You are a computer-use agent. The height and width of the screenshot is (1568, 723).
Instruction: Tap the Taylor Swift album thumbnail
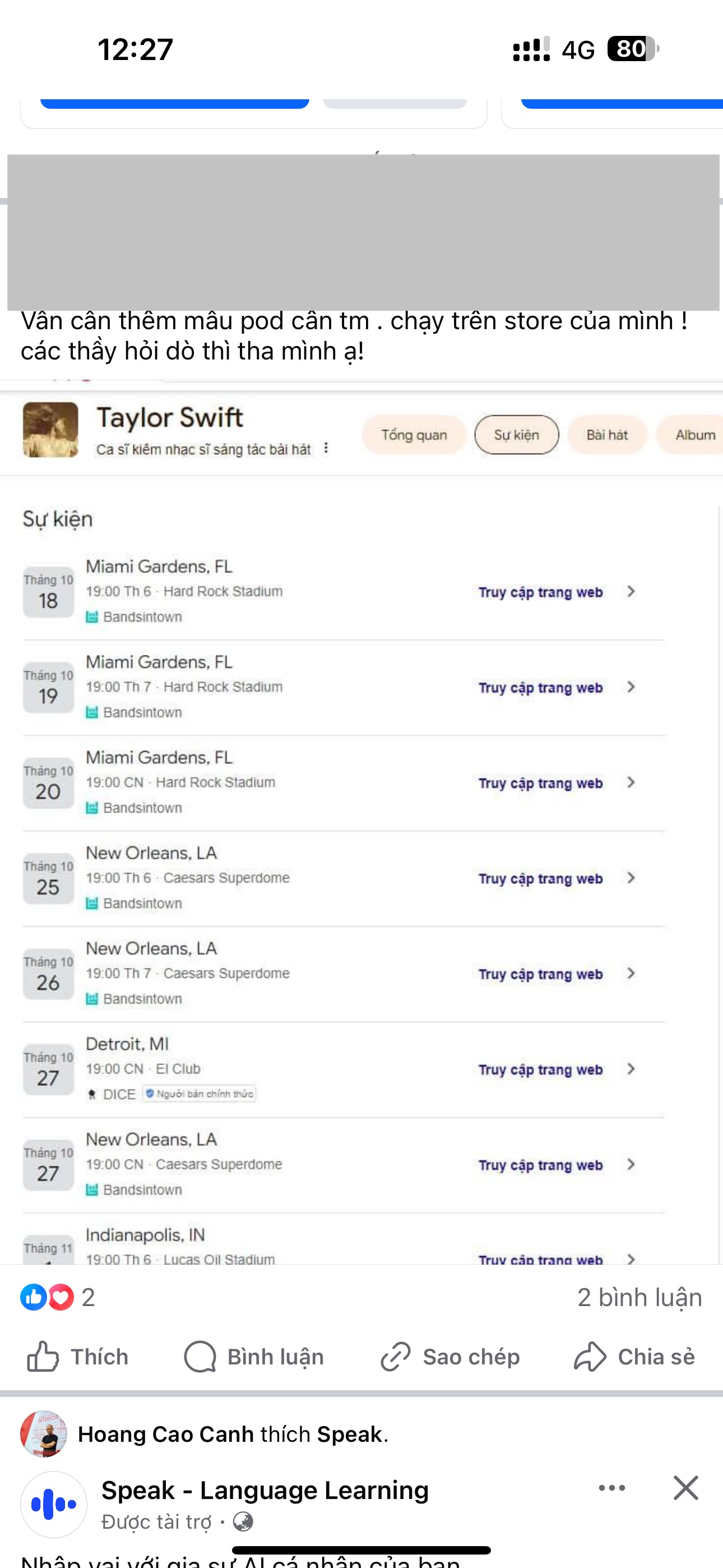pos(50,430)
